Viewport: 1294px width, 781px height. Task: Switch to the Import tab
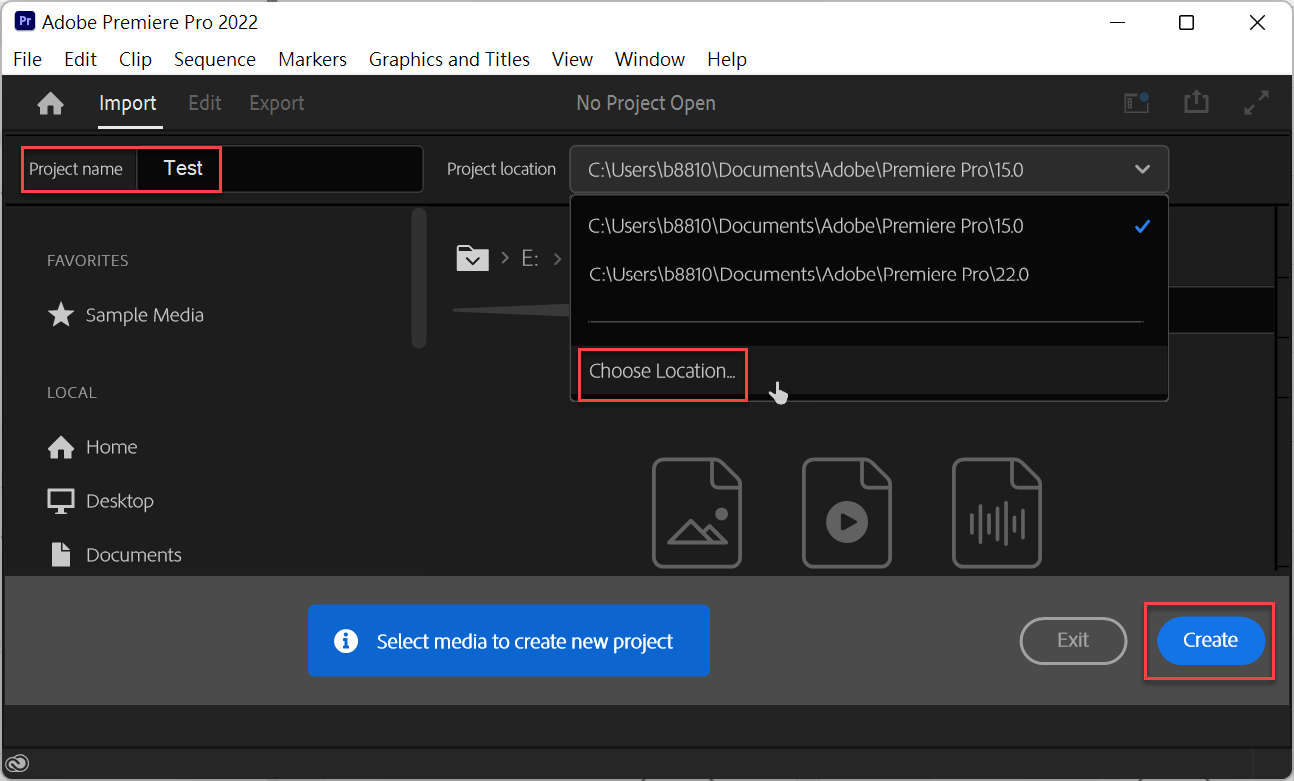(x=127, y=103)
